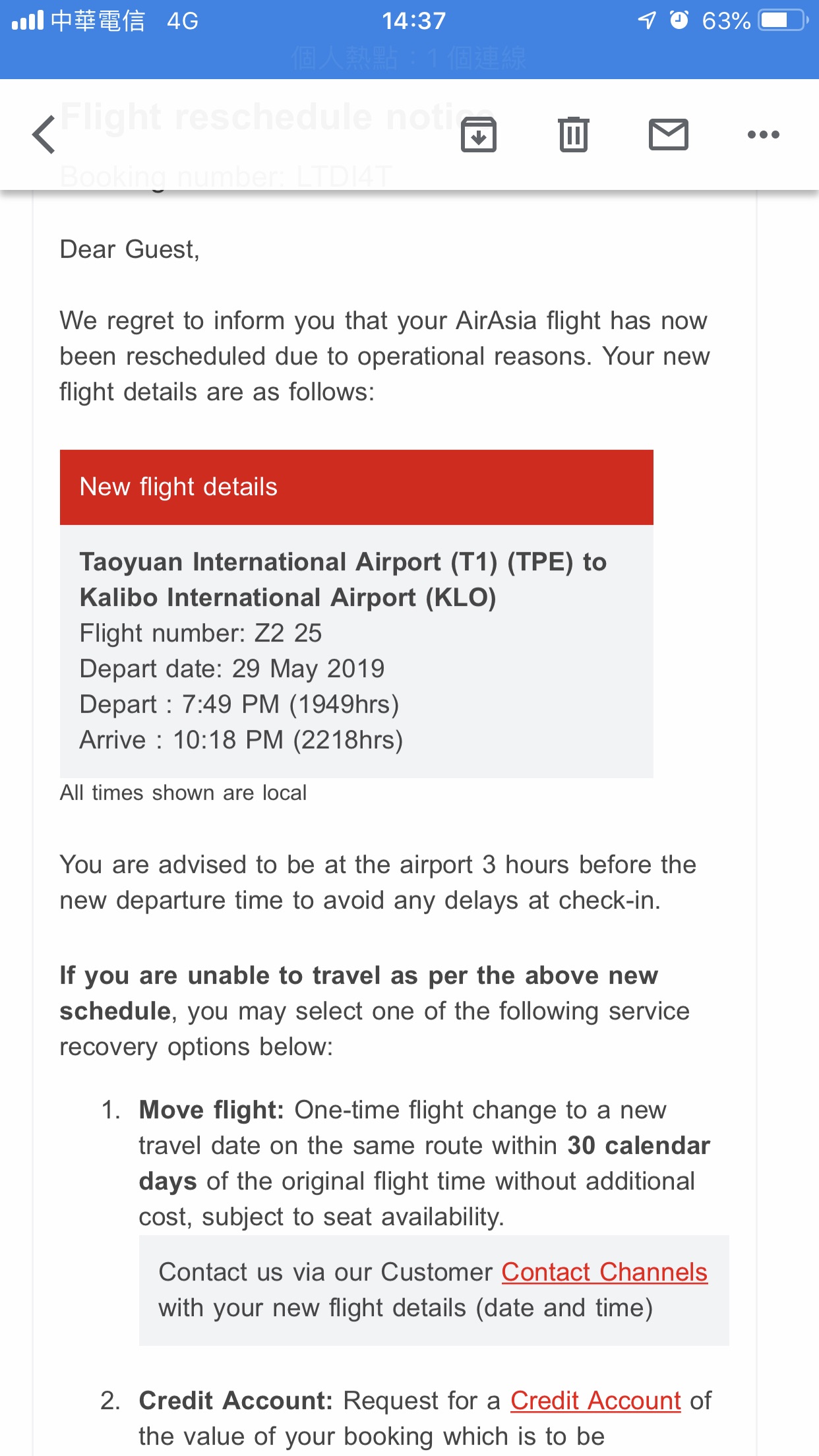Tap the Dear Guest greeting line
Viewport: 819px width, 1456px height.
click(x=129, y=249)
